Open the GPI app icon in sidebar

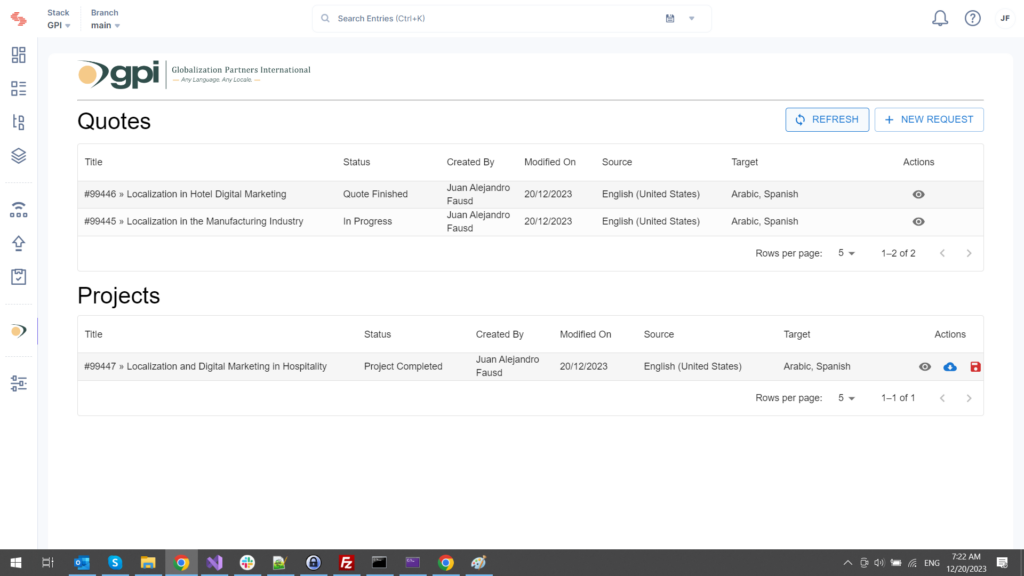pos(18,331)
